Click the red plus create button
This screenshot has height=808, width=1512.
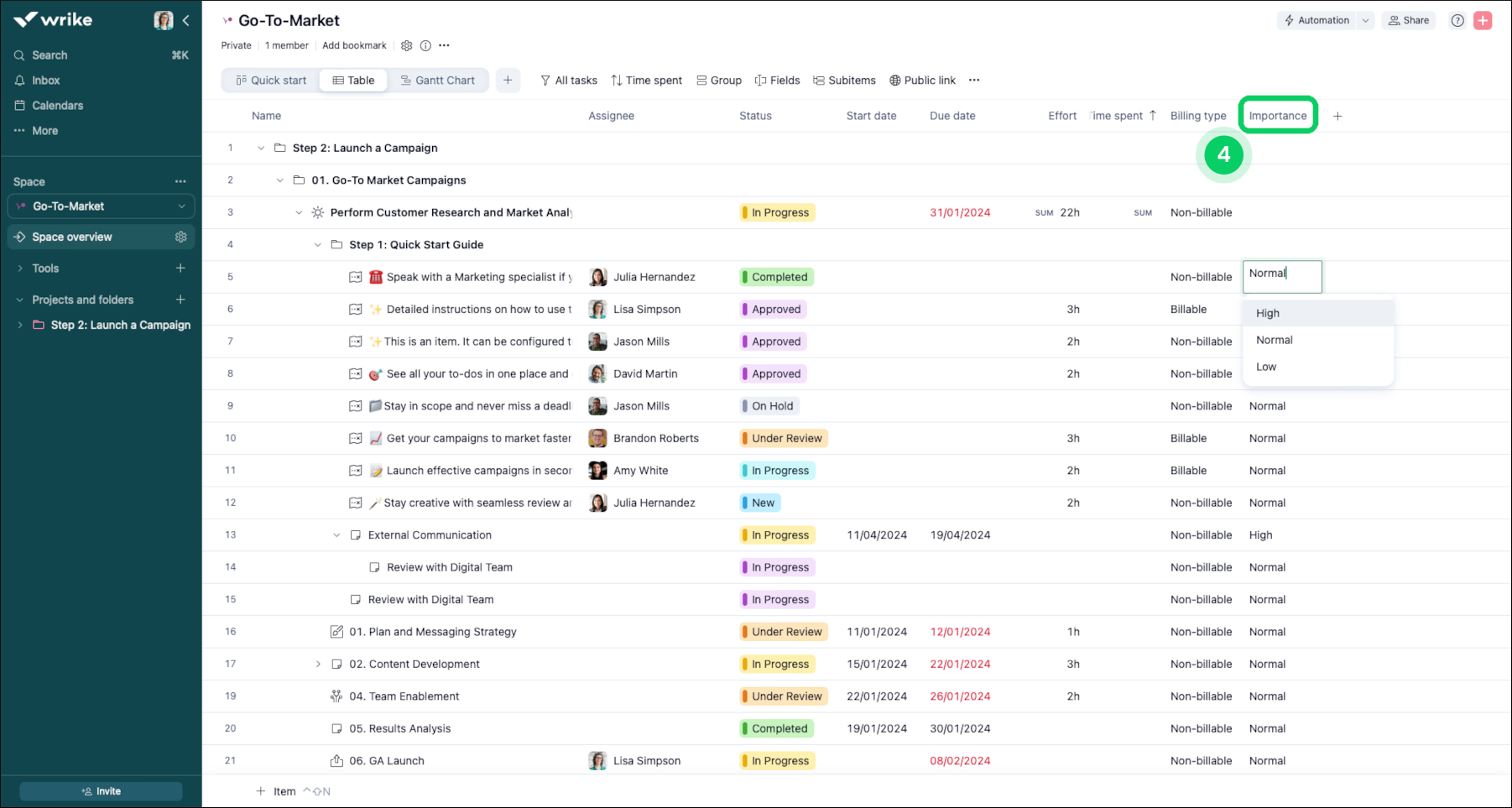click(x=1483, y=21)
